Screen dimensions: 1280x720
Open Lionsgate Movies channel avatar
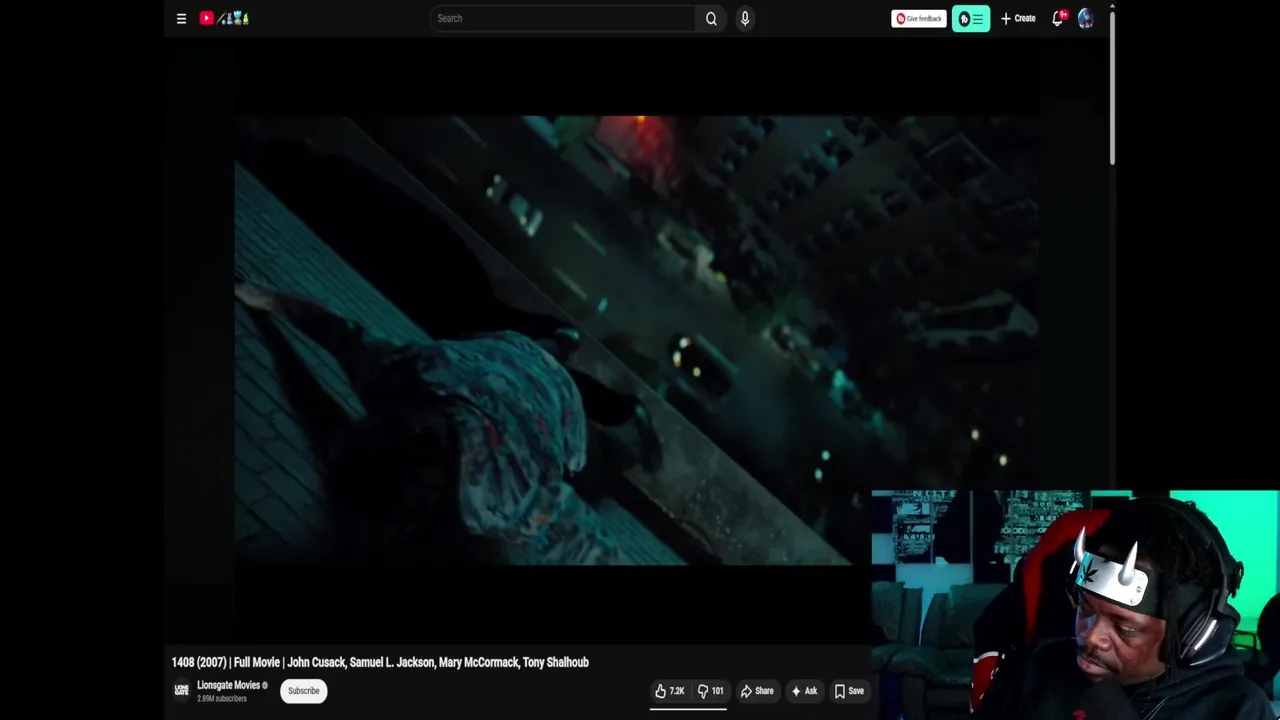(x=181, y=690)
